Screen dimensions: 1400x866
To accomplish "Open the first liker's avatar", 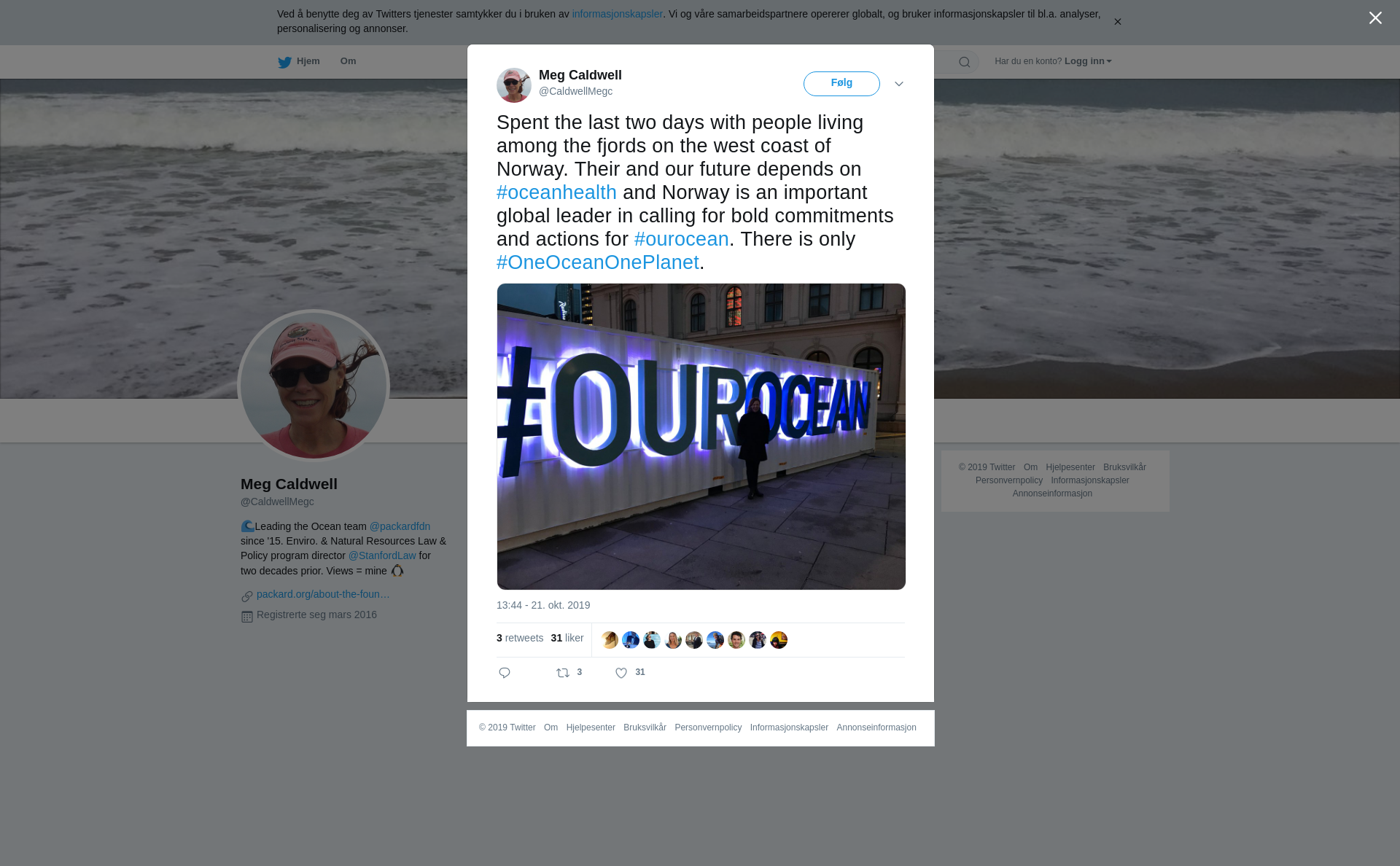I will pos(610,640).
